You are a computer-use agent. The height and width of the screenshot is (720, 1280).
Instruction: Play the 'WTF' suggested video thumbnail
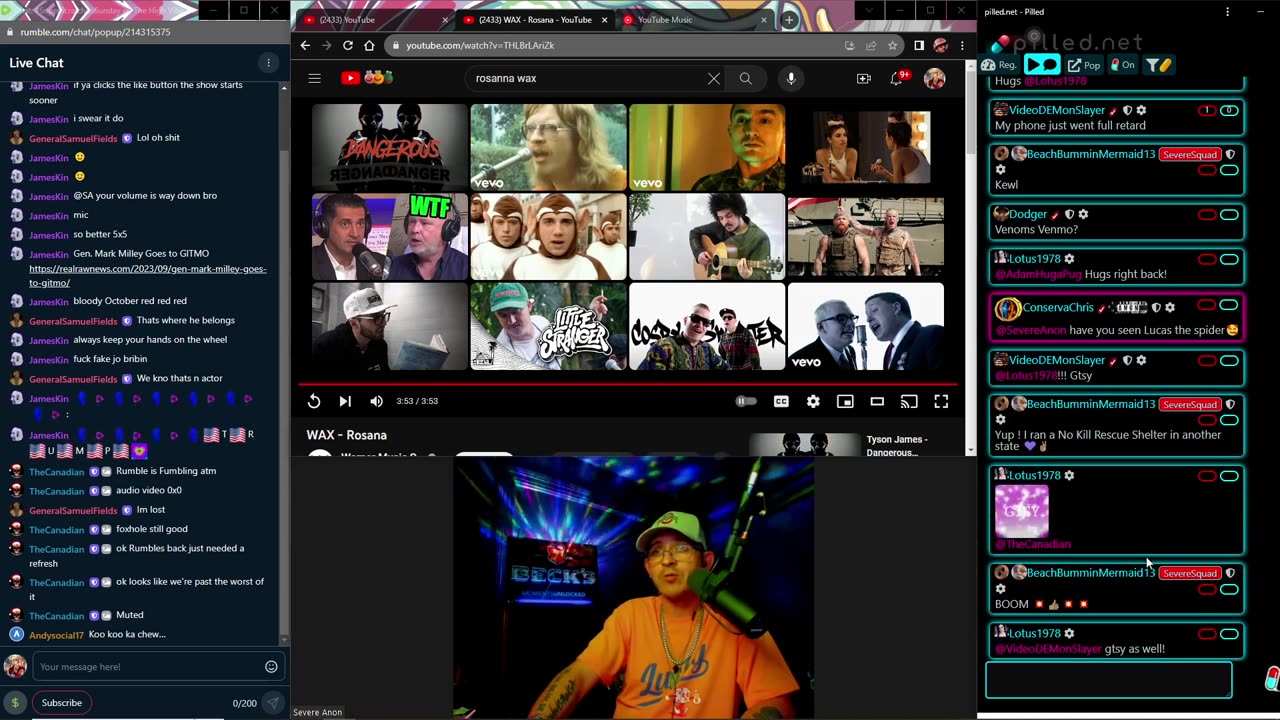pos(389,236)
